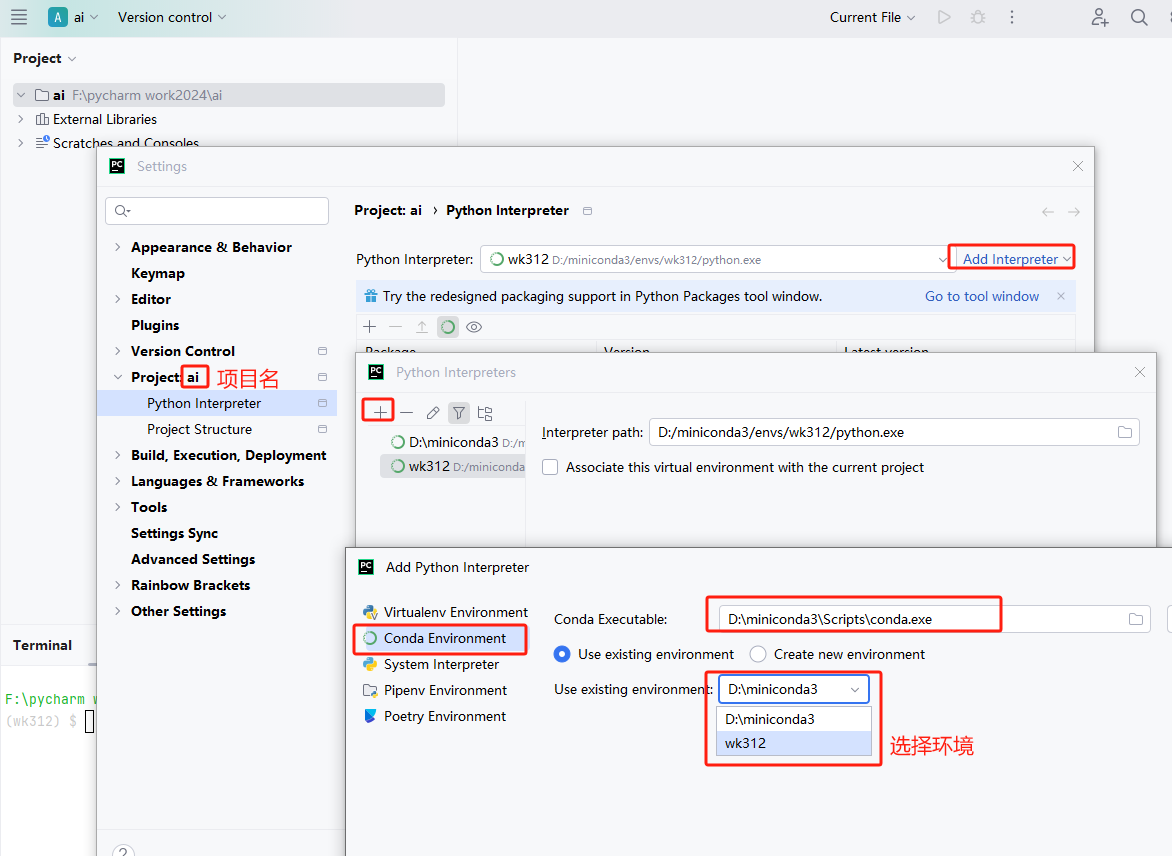This screenshot has width=1172, height=856.
Task: Expand the Editor settings group
Action: click(x=117, y=299)
